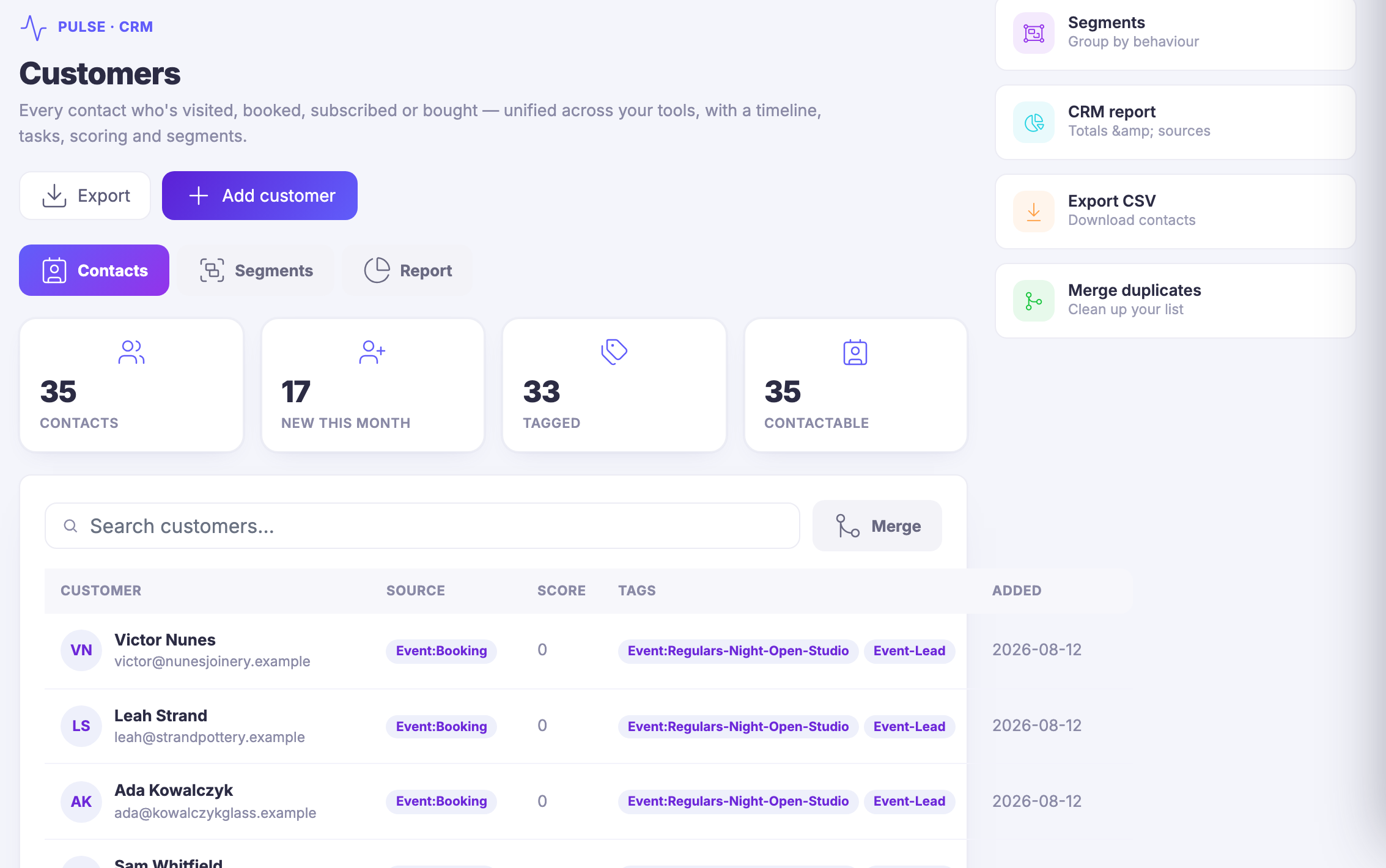Click Event-Lead tag for Leah Strand
This screenshot has height=868, width=1386.
[909, 727]
